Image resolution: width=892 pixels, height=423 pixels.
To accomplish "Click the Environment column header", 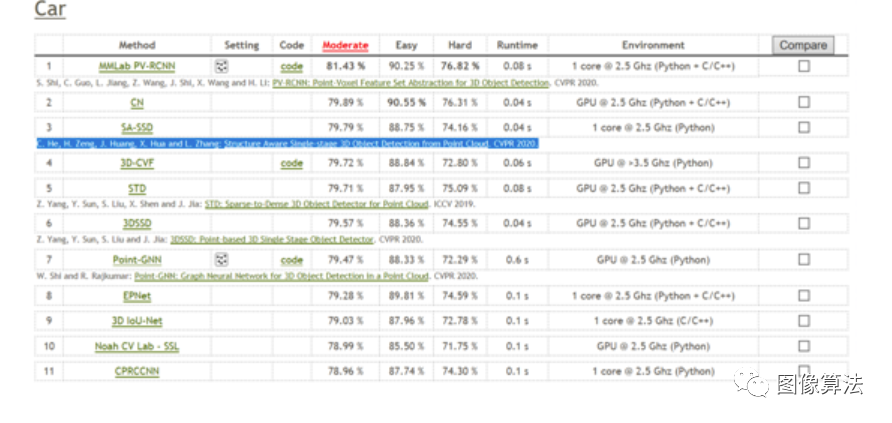I will tap(653, 45).
